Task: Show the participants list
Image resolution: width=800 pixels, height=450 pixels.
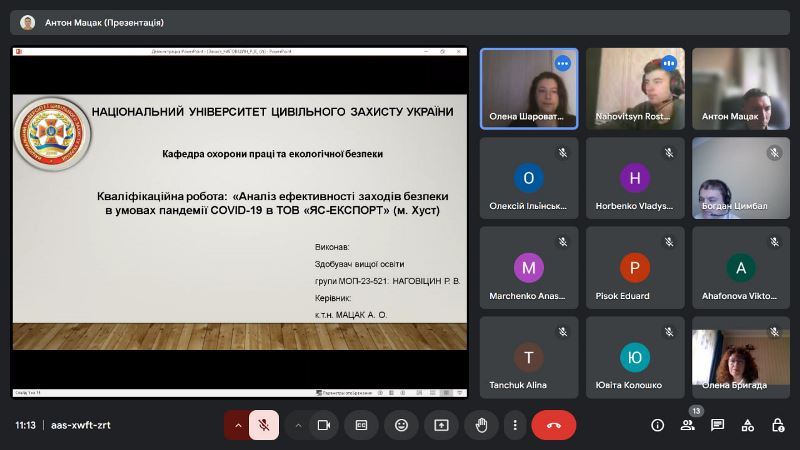Action: coord(687,425)
